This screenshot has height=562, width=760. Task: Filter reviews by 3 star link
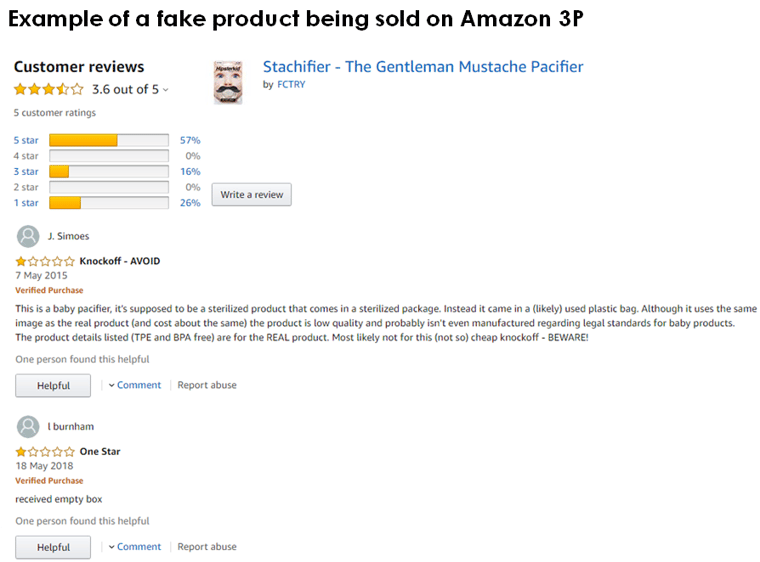pyautogui.click(x=26, y=172)
